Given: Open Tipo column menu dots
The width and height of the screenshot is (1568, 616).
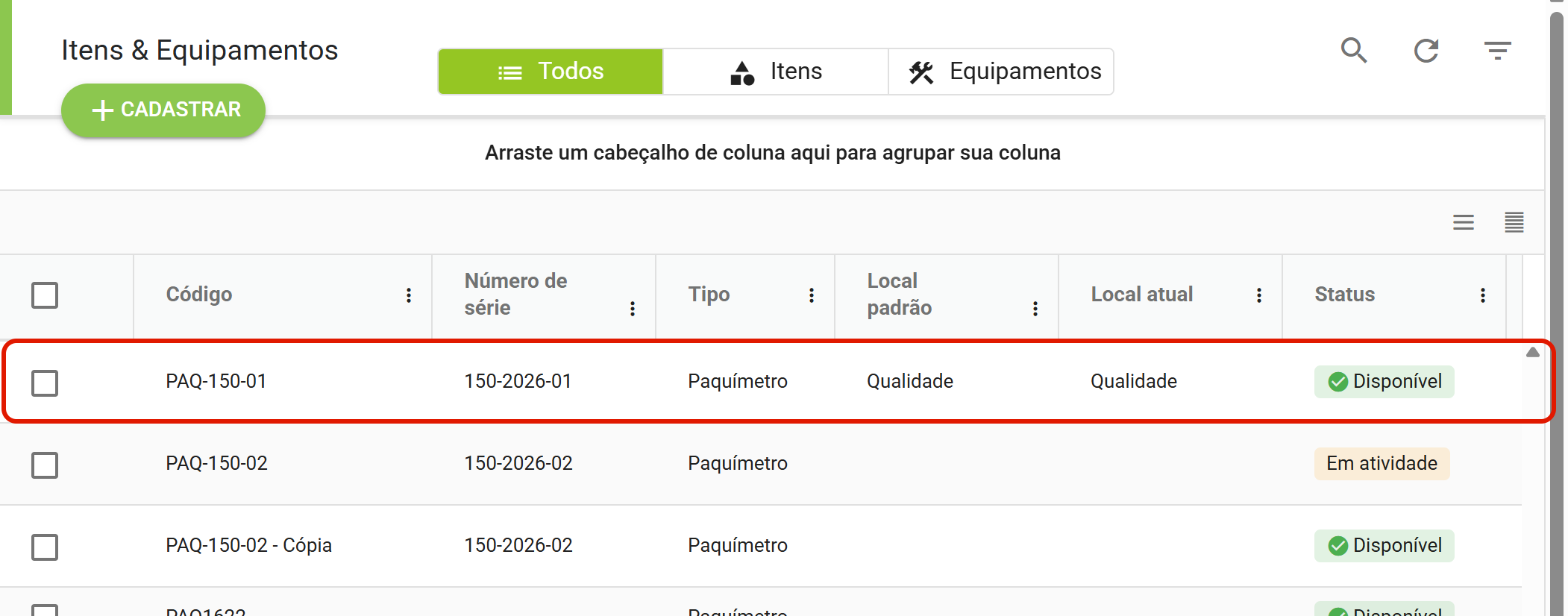Looking at the screenshot, I should click(812, 295).
